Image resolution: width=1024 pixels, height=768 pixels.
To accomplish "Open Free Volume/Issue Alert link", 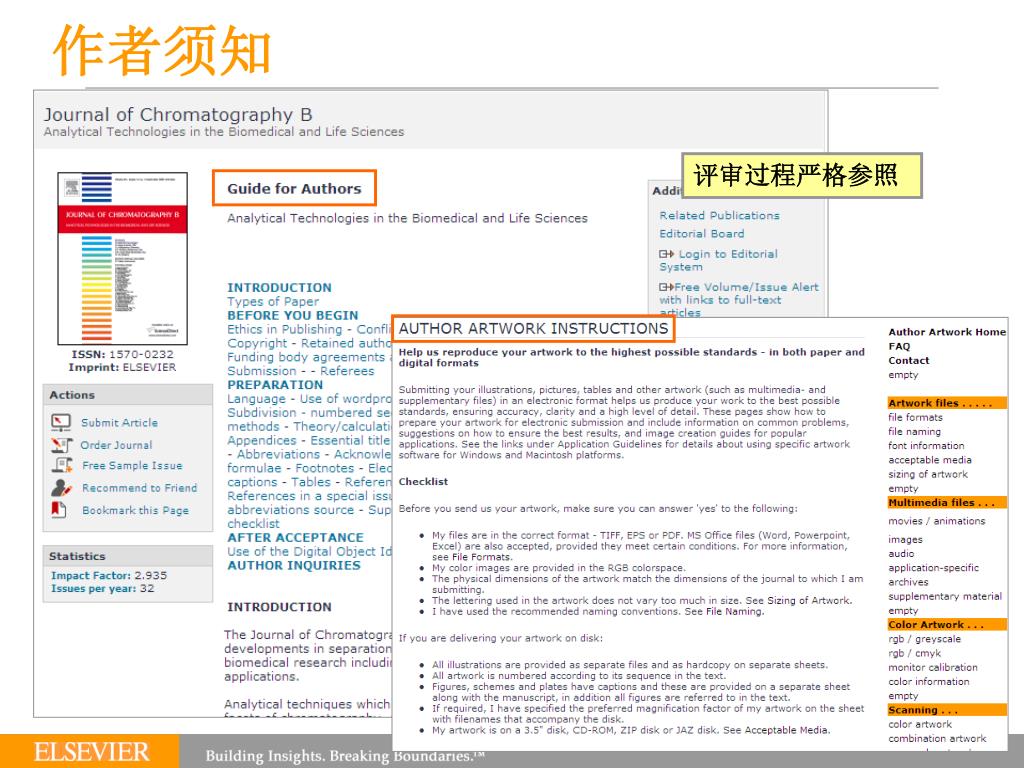I will [x=739, y=300].
